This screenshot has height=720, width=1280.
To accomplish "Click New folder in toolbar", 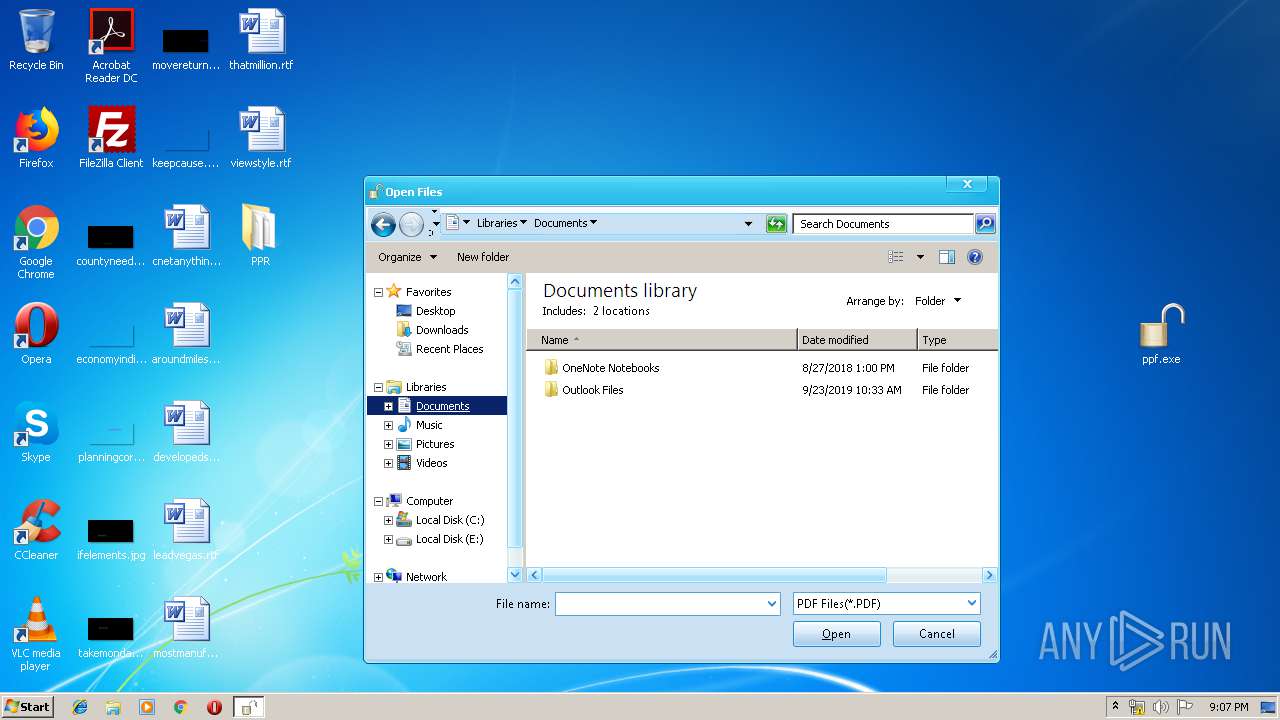I will (483, 257).
